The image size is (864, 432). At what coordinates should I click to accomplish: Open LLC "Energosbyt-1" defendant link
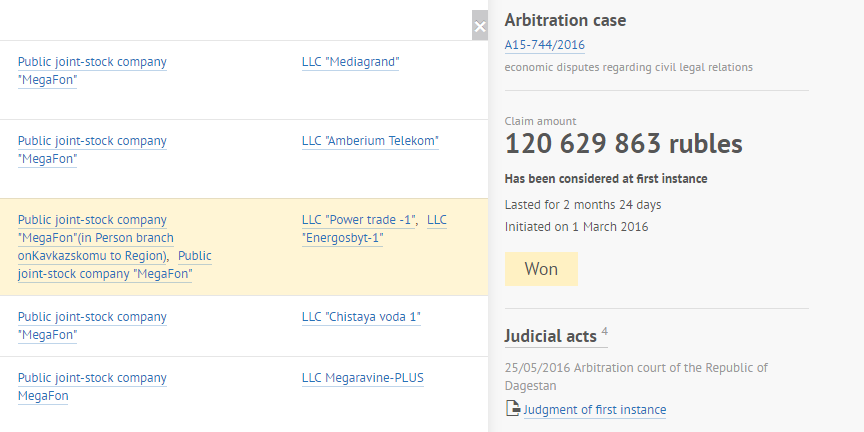click(374, 229)
